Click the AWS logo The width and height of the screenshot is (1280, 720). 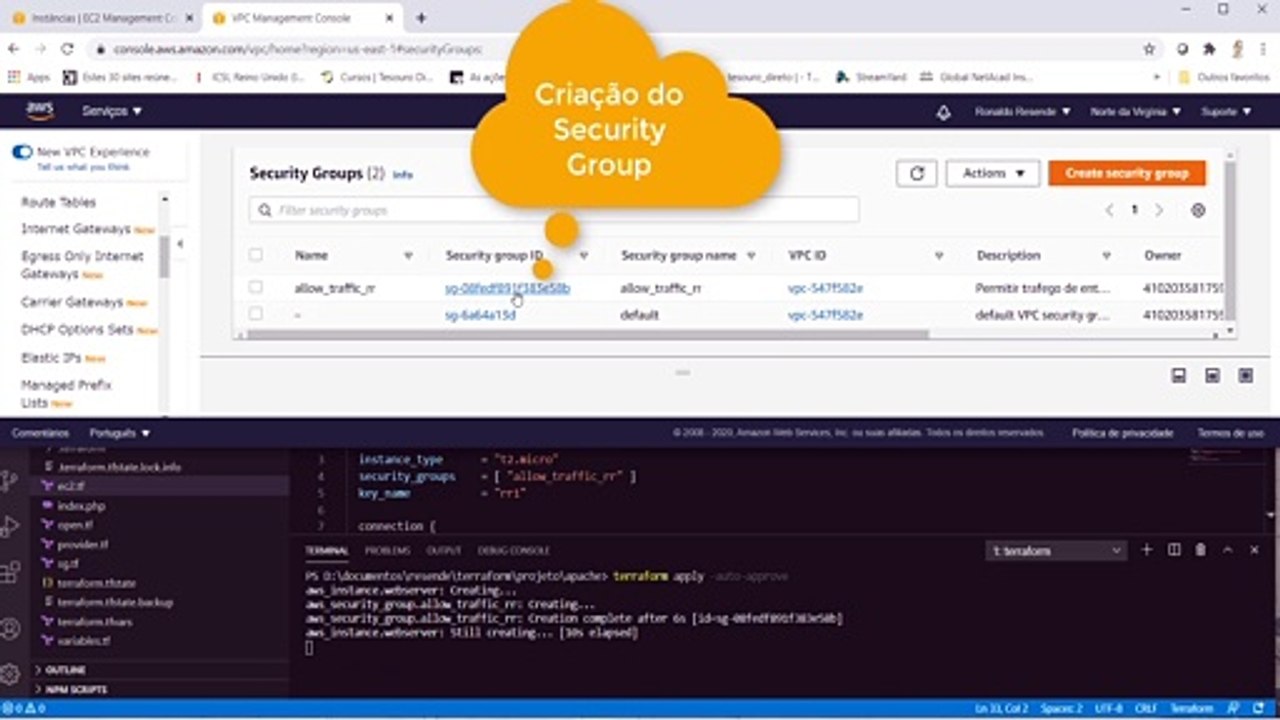[40, 110]
